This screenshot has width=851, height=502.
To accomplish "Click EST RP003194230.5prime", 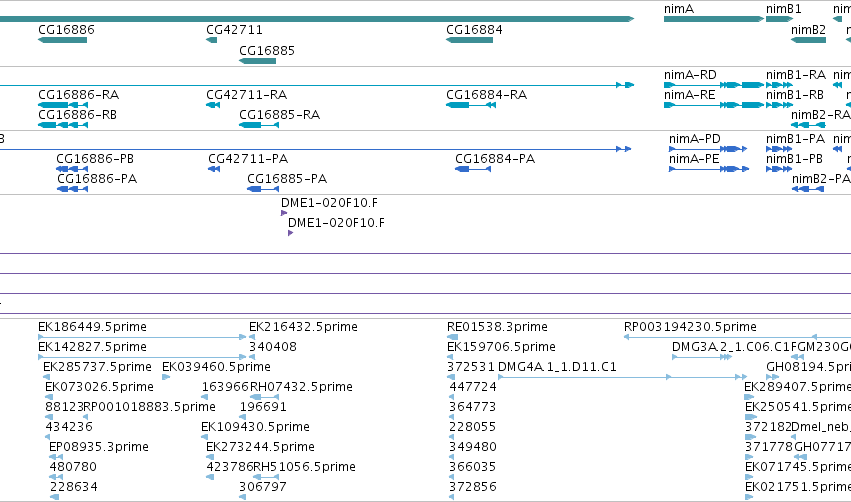I will 690,327.
